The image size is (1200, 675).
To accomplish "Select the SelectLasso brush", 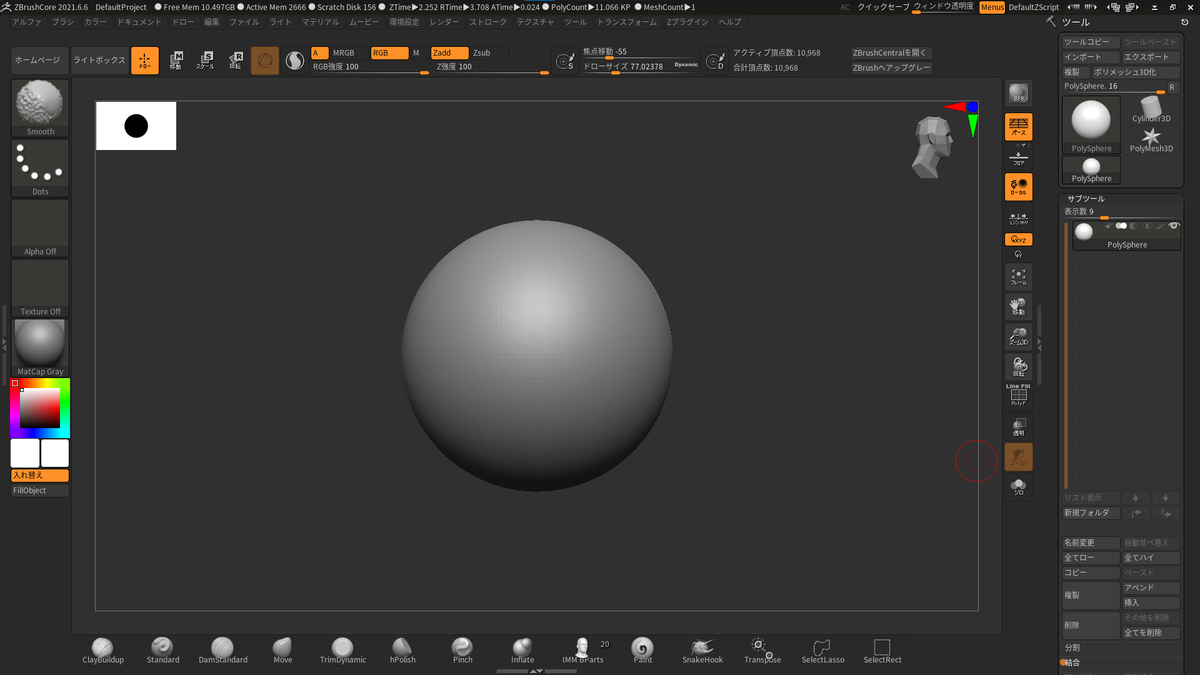I will pos(822,650).
